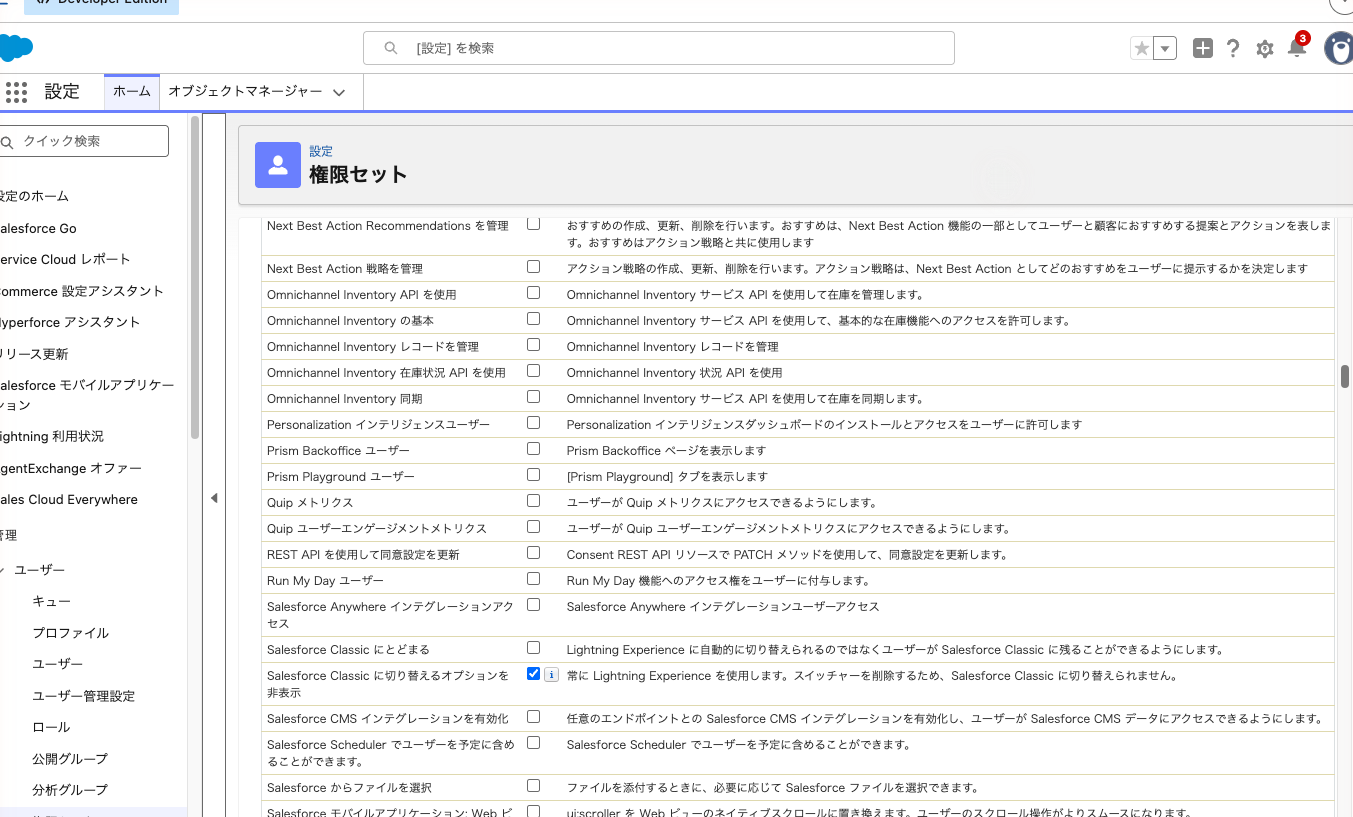The height and width of the screenshot is (817, 1353).
Task: Enable Quip メトリクス permission checkbox
Action: click(x=533, y=501)
